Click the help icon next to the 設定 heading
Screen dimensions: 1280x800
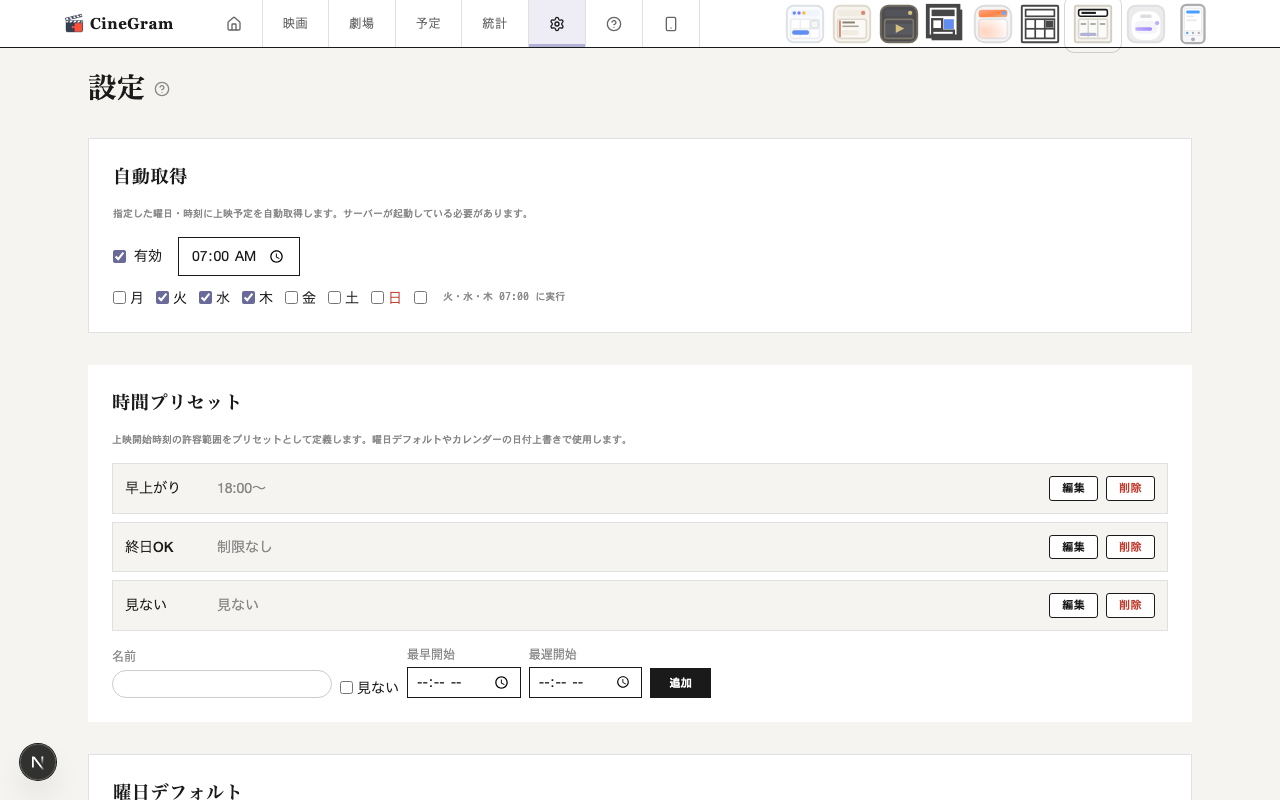(x=162, y=89)
